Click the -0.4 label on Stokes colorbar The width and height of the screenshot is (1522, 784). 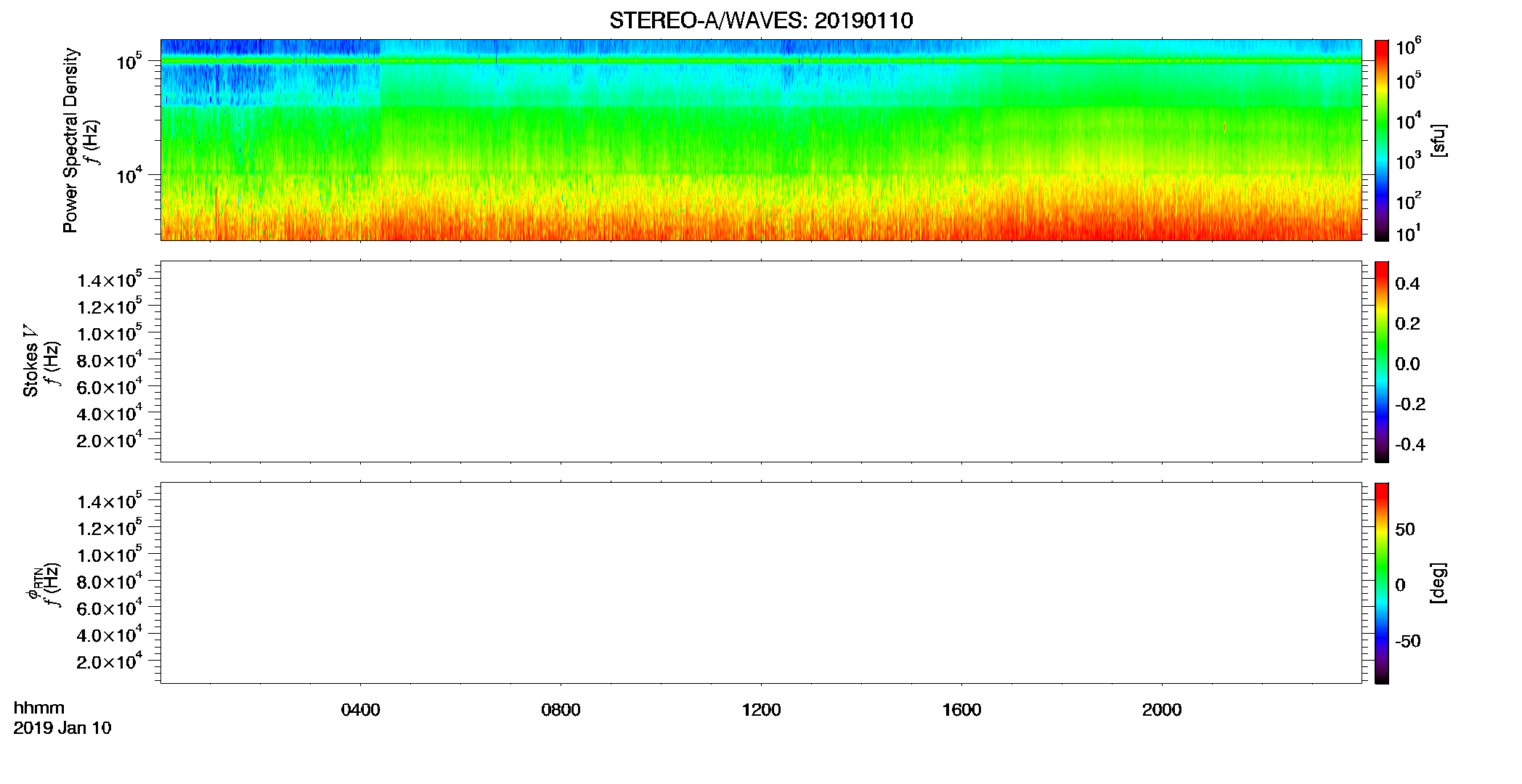(x=1410, y=444)
